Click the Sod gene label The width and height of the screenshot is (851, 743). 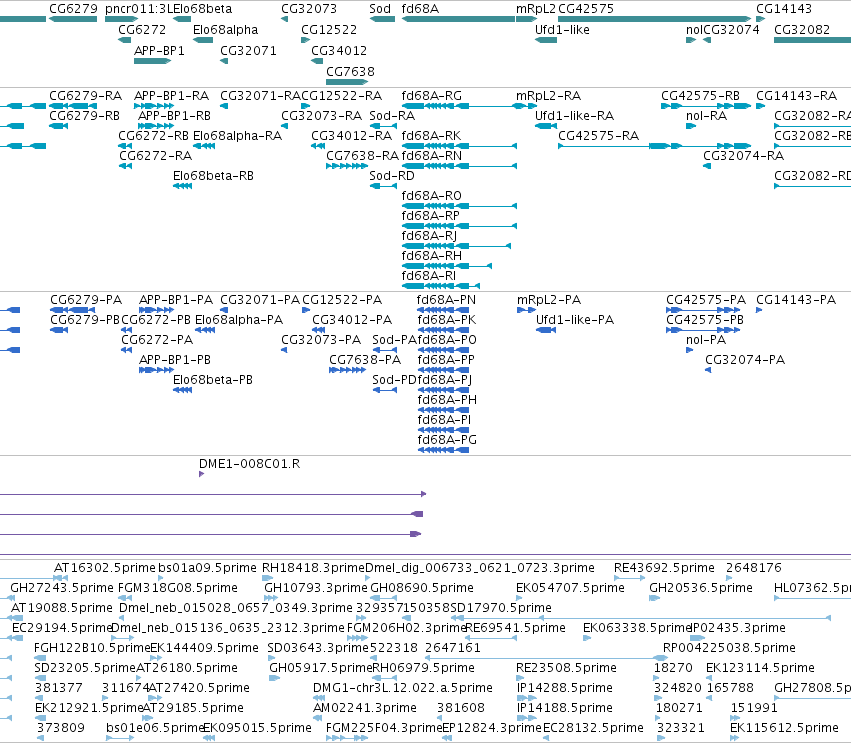coord(380,9)
